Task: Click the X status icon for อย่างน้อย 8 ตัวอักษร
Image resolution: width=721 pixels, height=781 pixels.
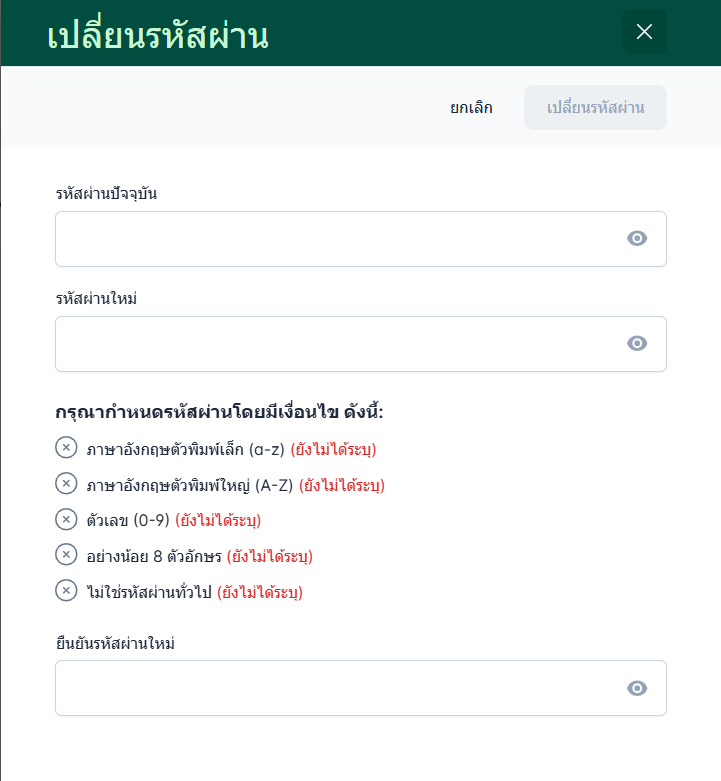Action: coord(66,555)
